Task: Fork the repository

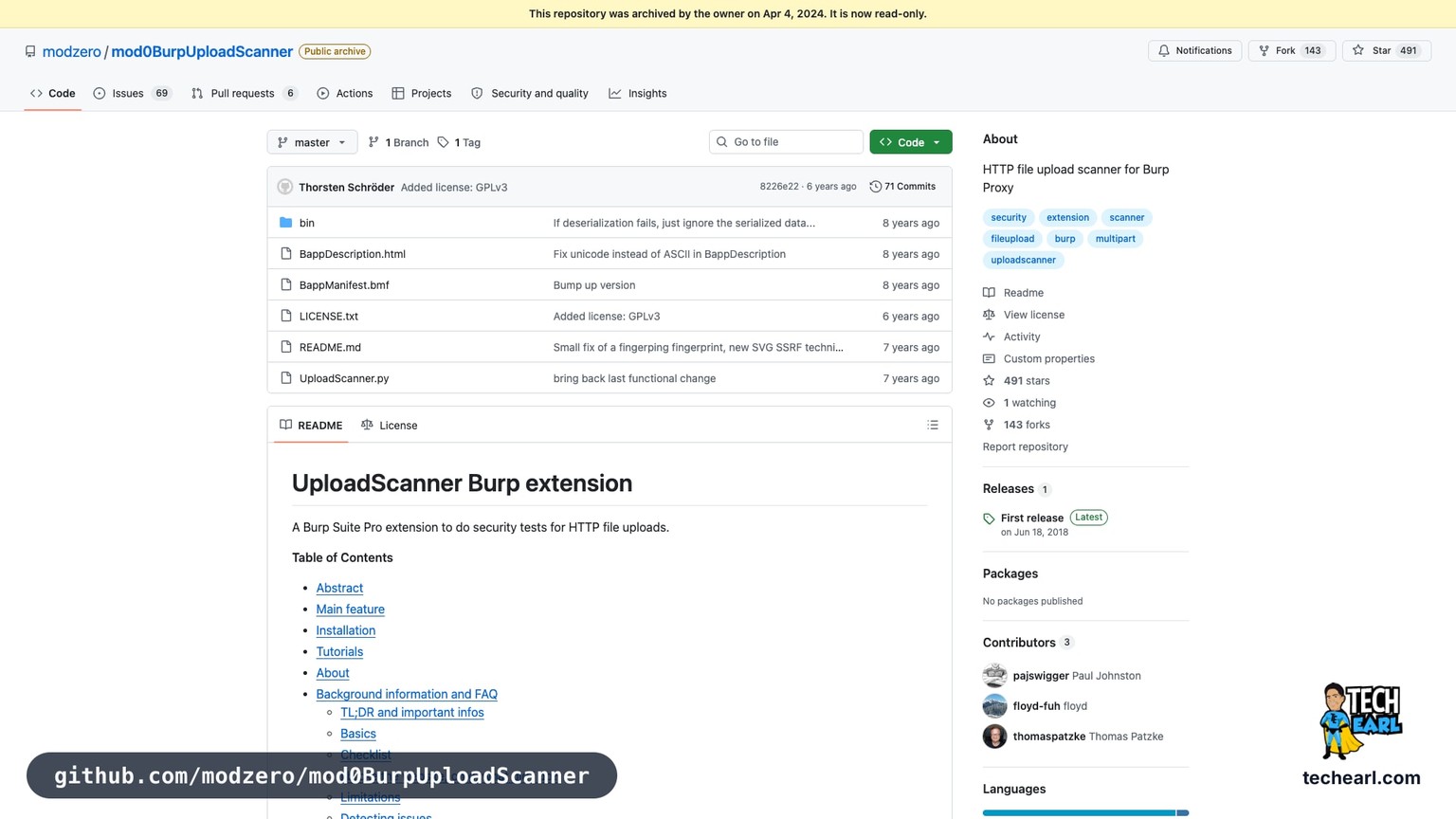Action: point(1291,50)
